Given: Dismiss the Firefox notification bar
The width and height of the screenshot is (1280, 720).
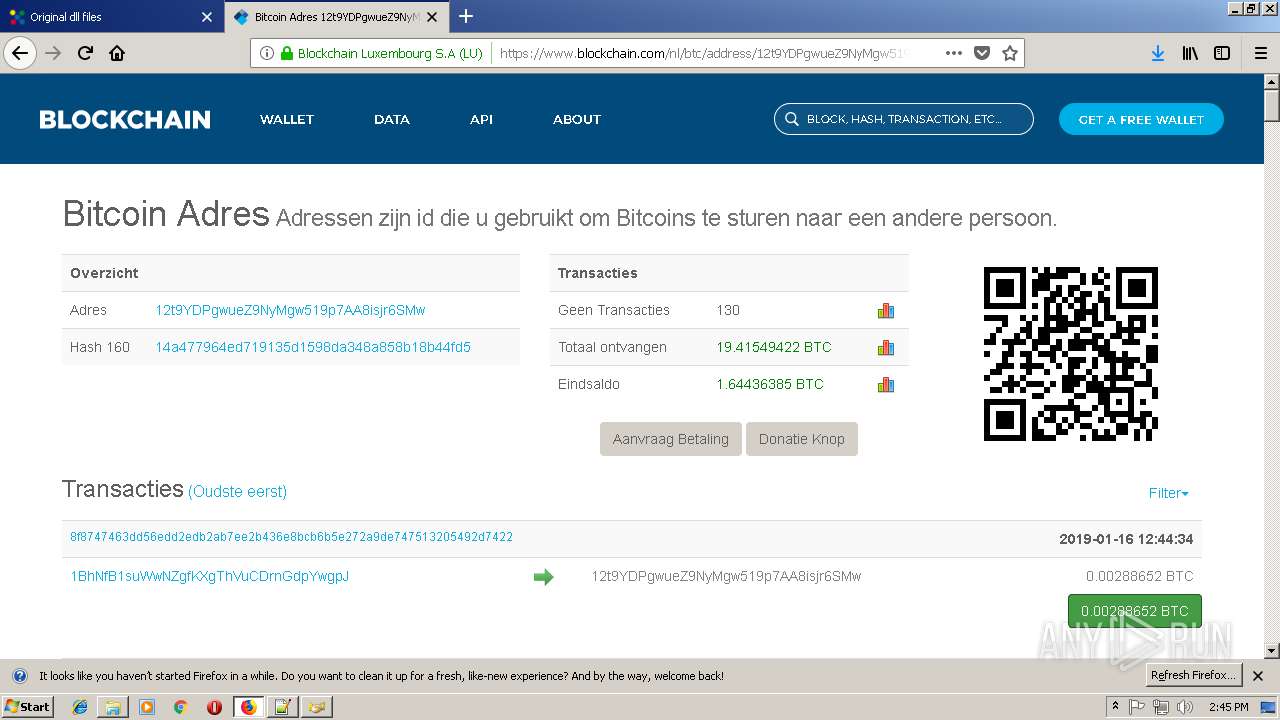Looking at the screenshot, I should point(1258,676).
